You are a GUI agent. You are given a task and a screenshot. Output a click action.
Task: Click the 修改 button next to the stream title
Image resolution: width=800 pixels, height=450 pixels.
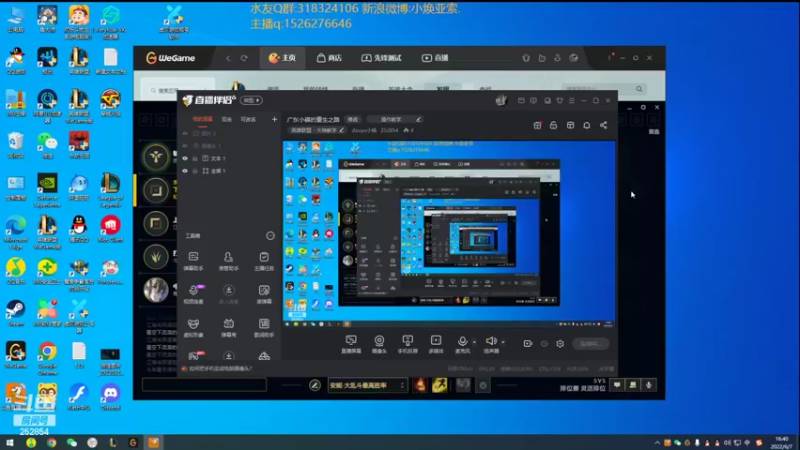click(353, 119)
